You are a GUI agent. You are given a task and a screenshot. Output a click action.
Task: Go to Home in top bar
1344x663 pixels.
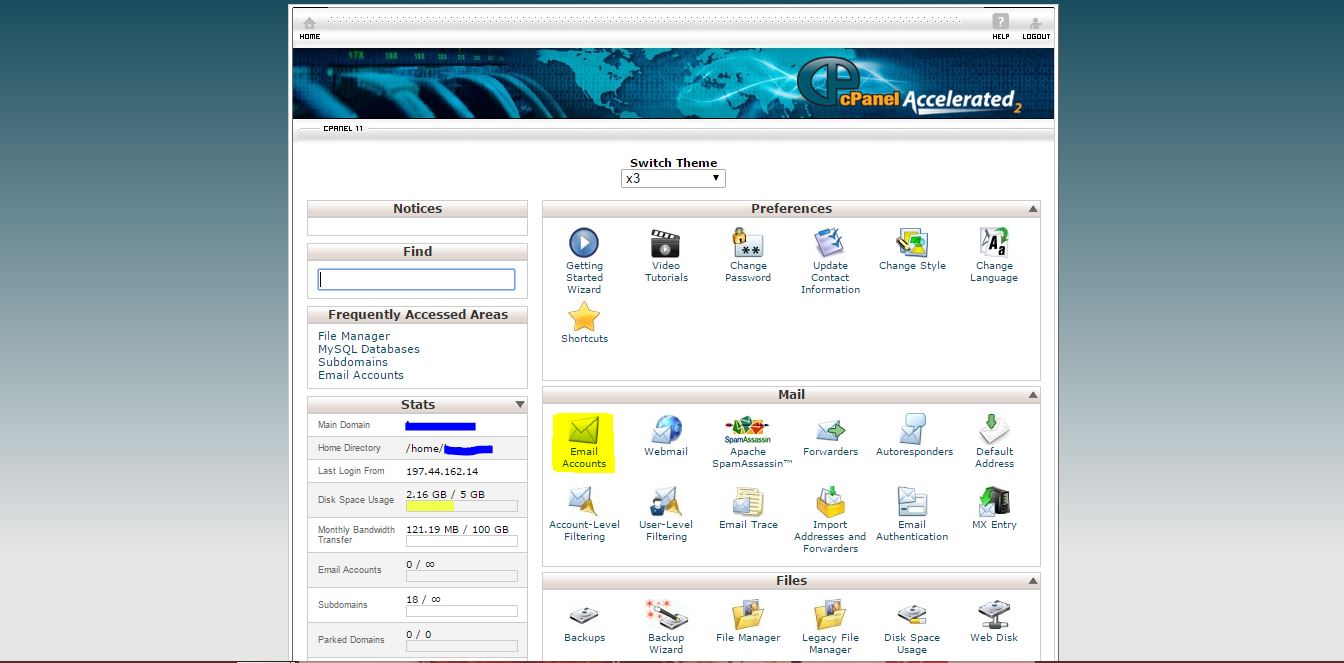[x=310, y=28]
